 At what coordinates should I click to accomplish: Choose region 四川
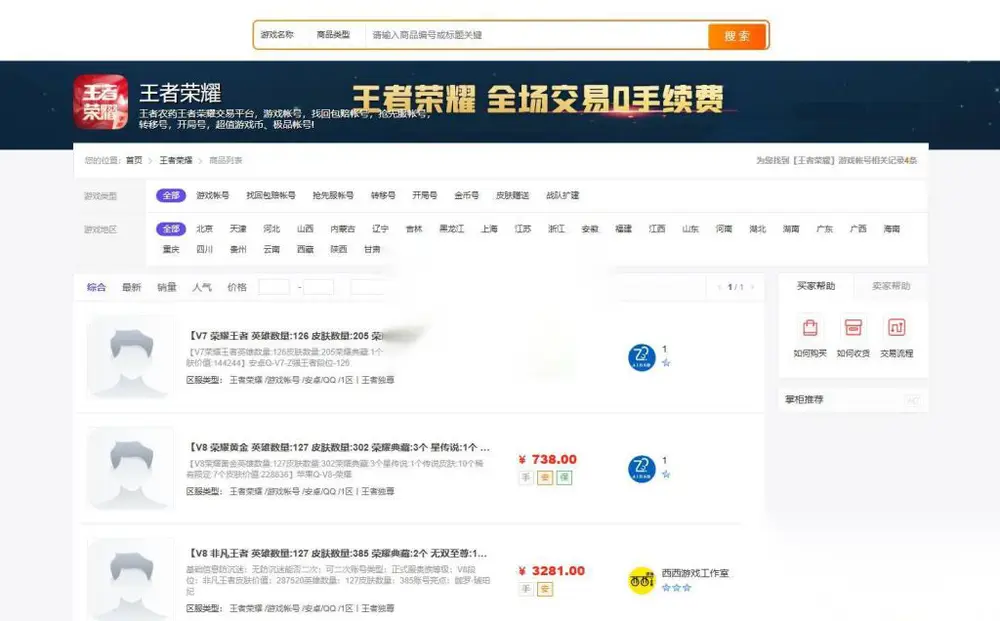click(205, 249)
